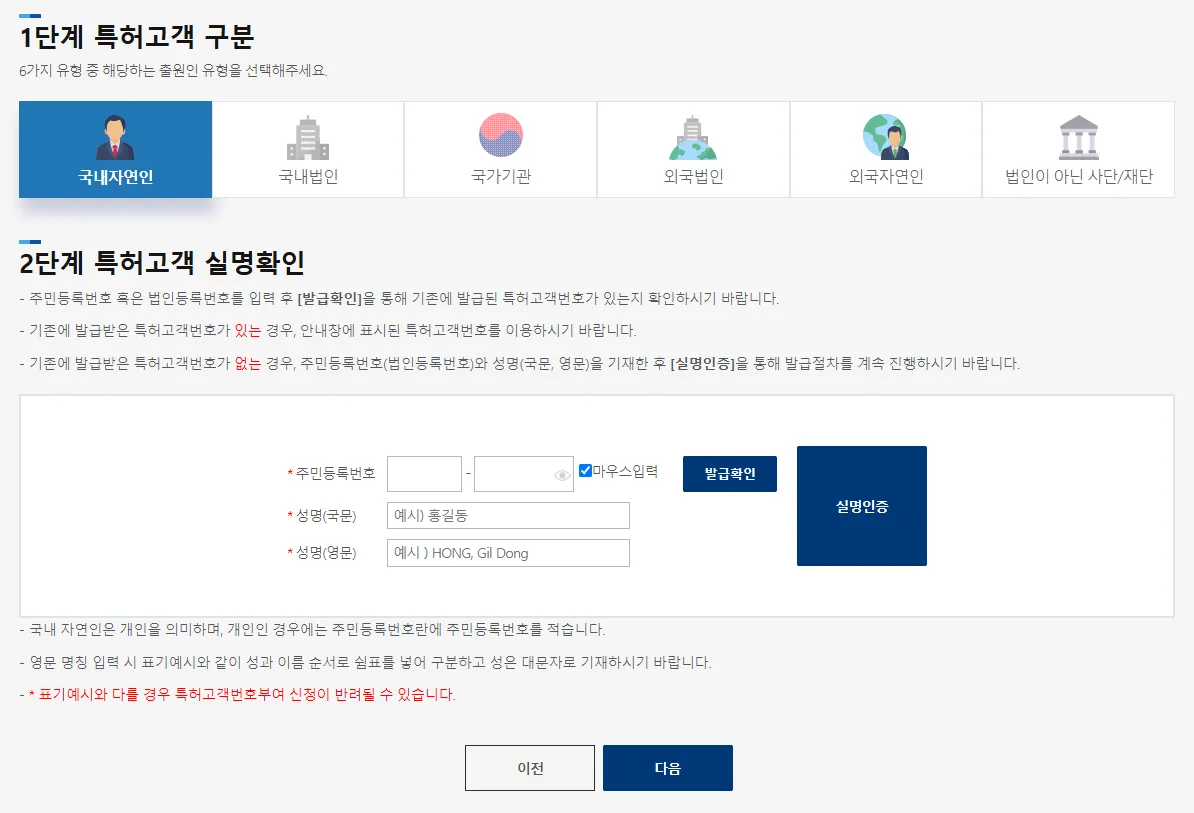The image size is (1194, 813).
Task: Focus the 성명(영문) English name field
Action: [x=508, y=553]
